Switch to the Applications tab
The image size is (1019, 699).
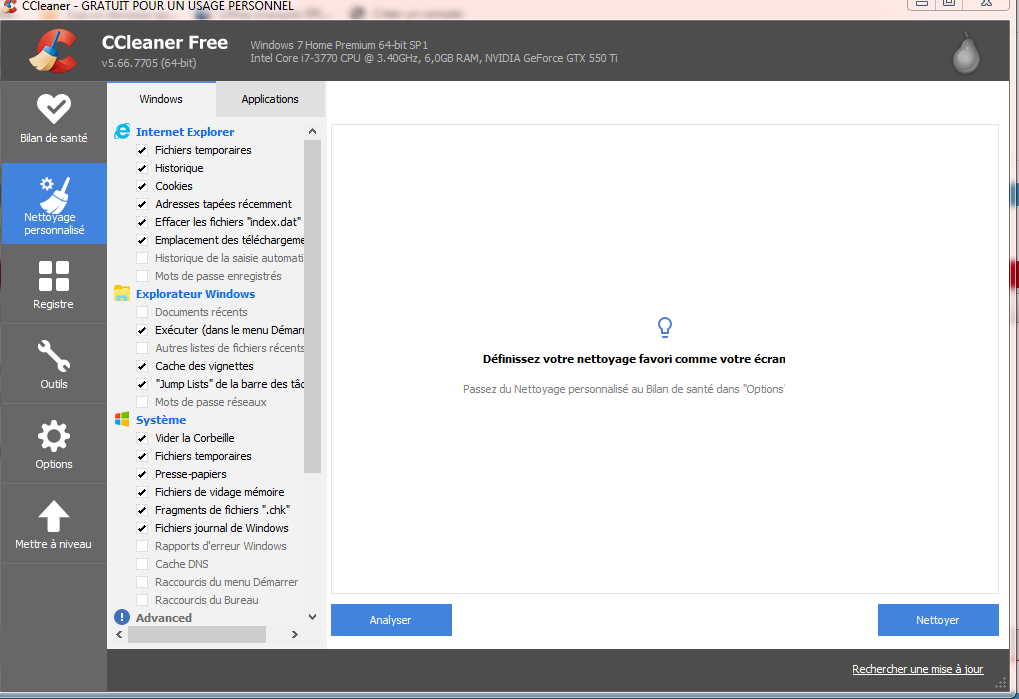point(270,99)
